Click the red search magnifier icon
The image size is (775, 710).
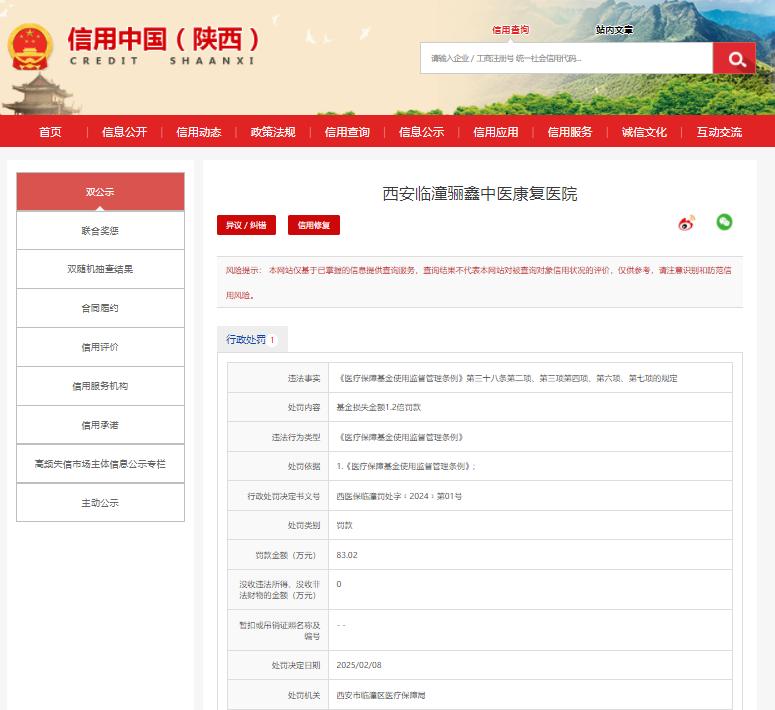click(734, 58)
